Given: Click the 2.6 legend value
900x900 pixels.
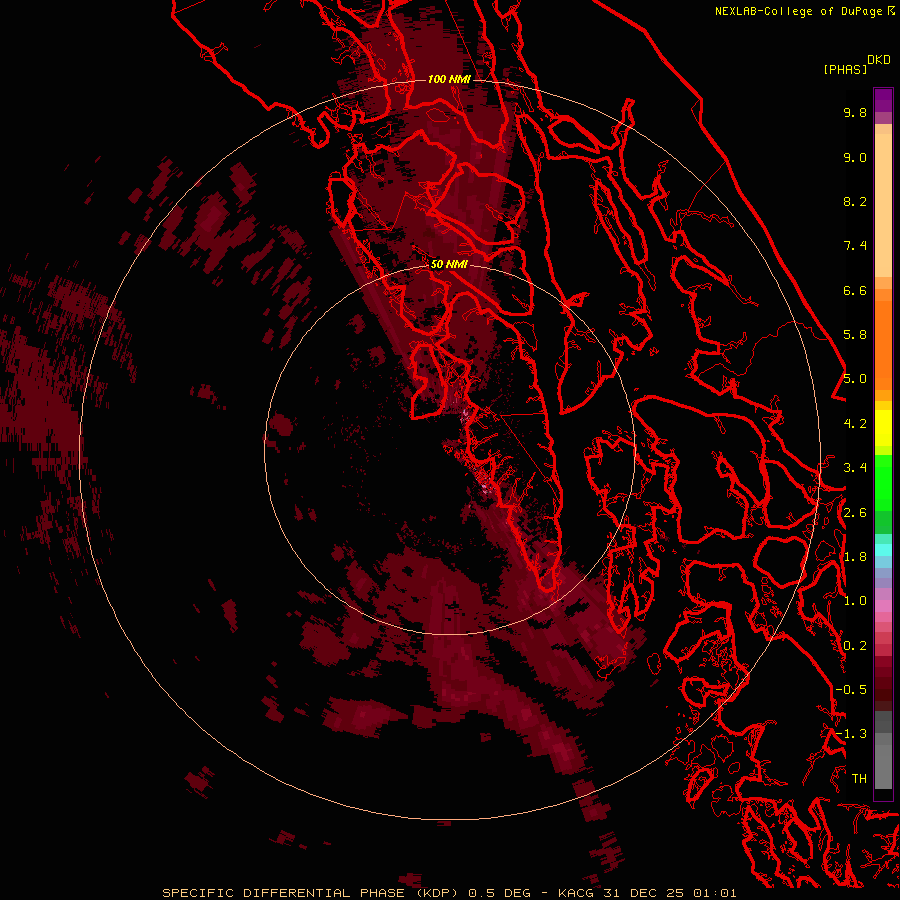Looking at the screenshot, I should click(x=855, y=513).
